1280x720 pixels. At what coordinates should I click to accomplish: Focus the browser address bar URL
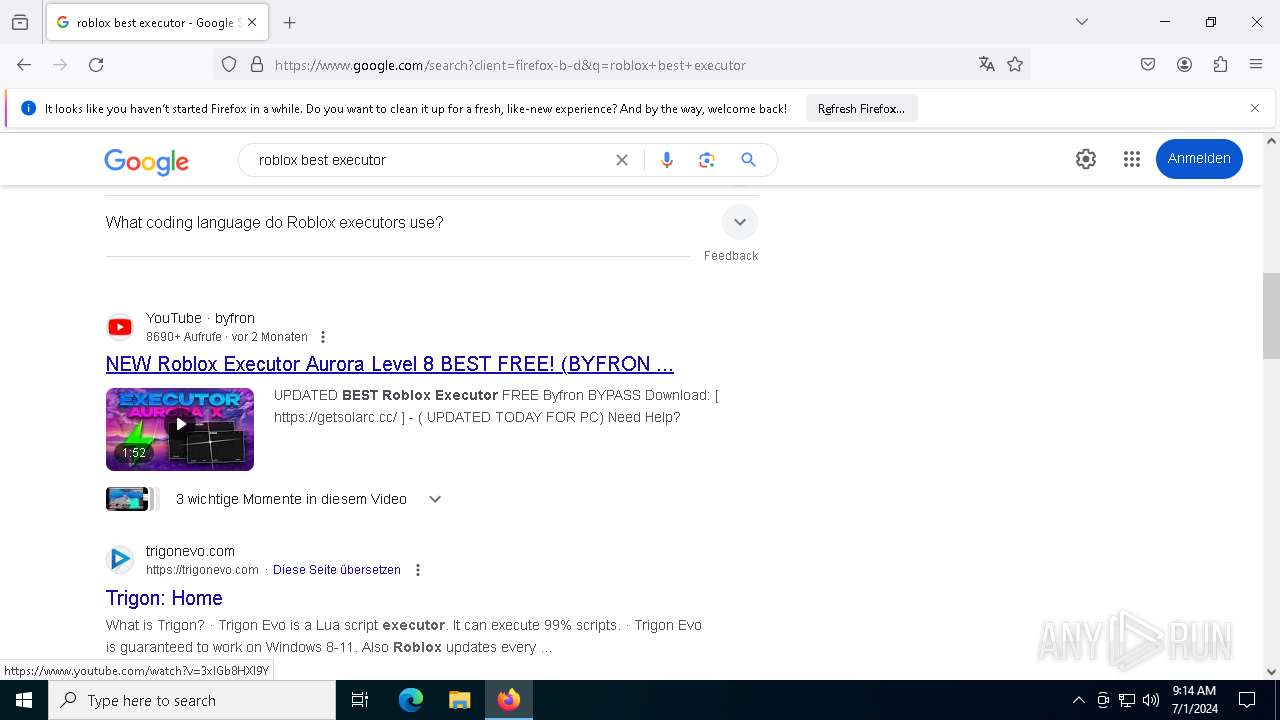tap(510, 65)
